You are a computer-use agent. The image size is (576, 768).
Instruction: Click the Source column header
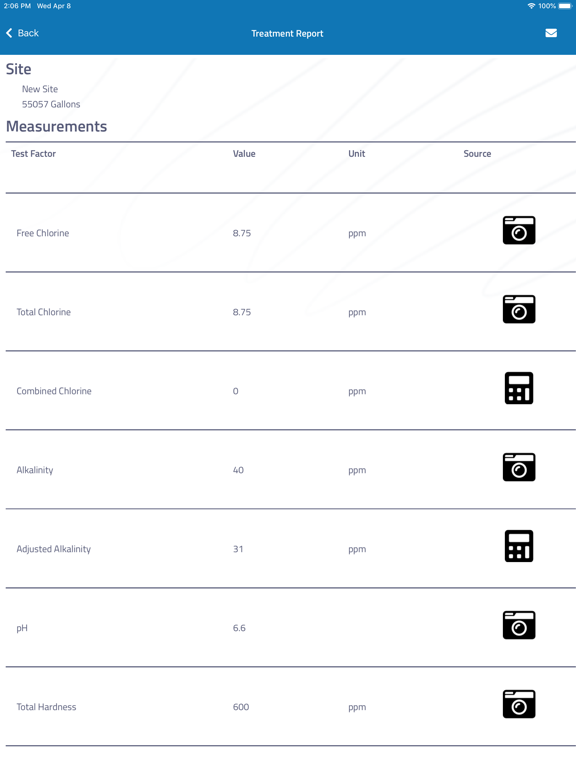coord(477,153)
